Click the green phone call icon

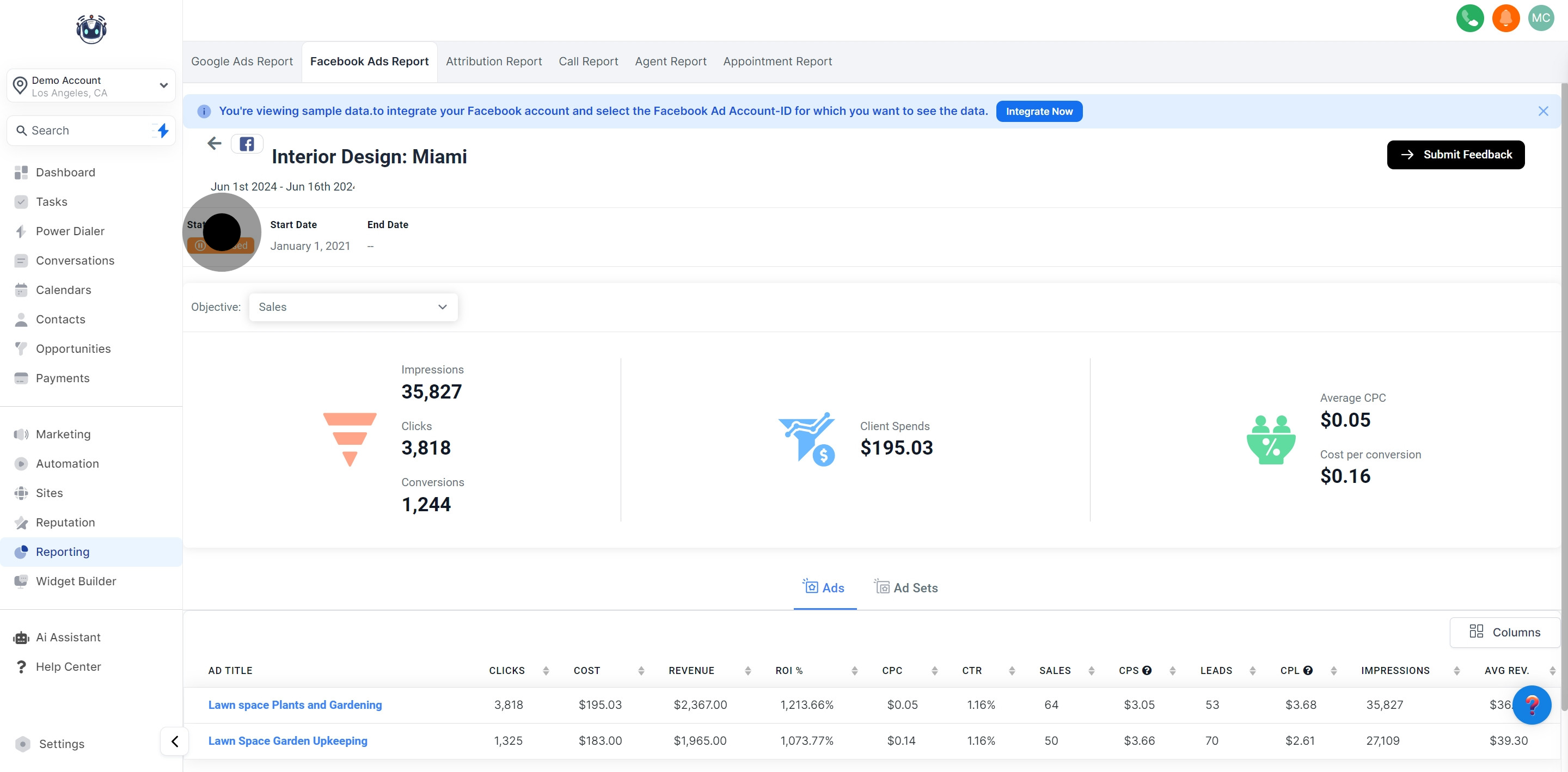[1469, 19]
